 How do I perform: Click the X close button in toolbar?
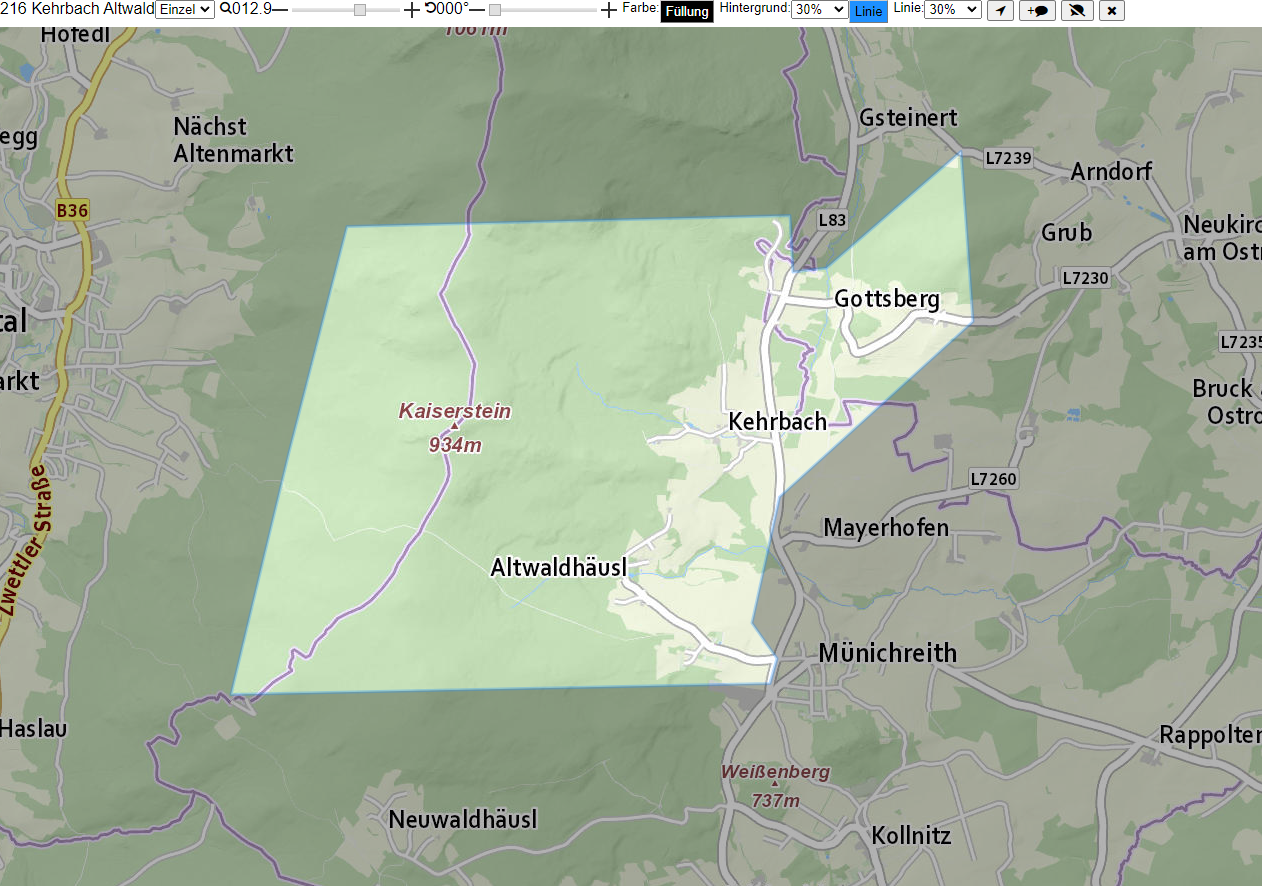tap(1111, 10)
